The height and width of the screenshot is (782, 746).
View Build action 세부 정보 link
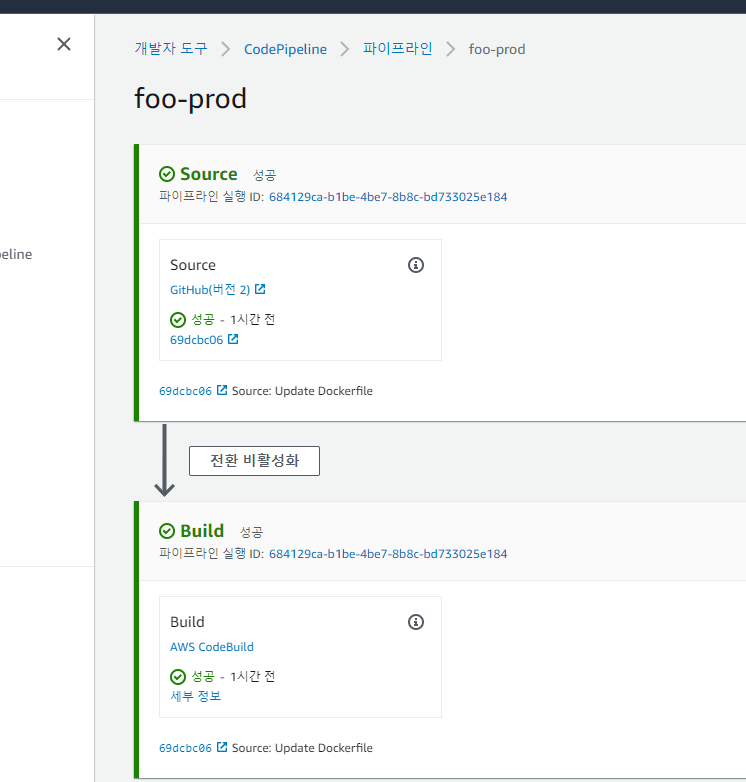195,696
